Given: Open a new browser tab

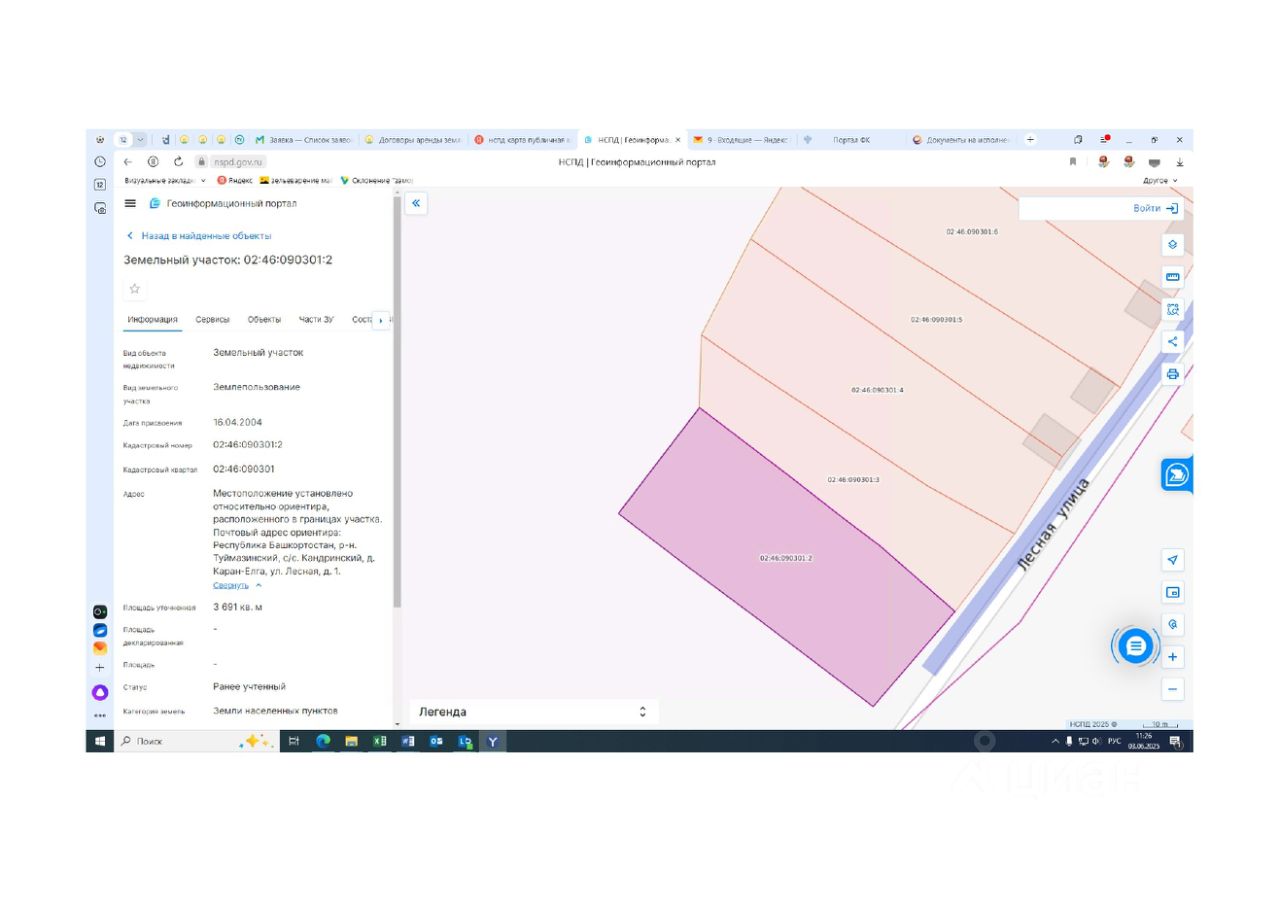Looking at the screenshot, I should (1031, 139).
